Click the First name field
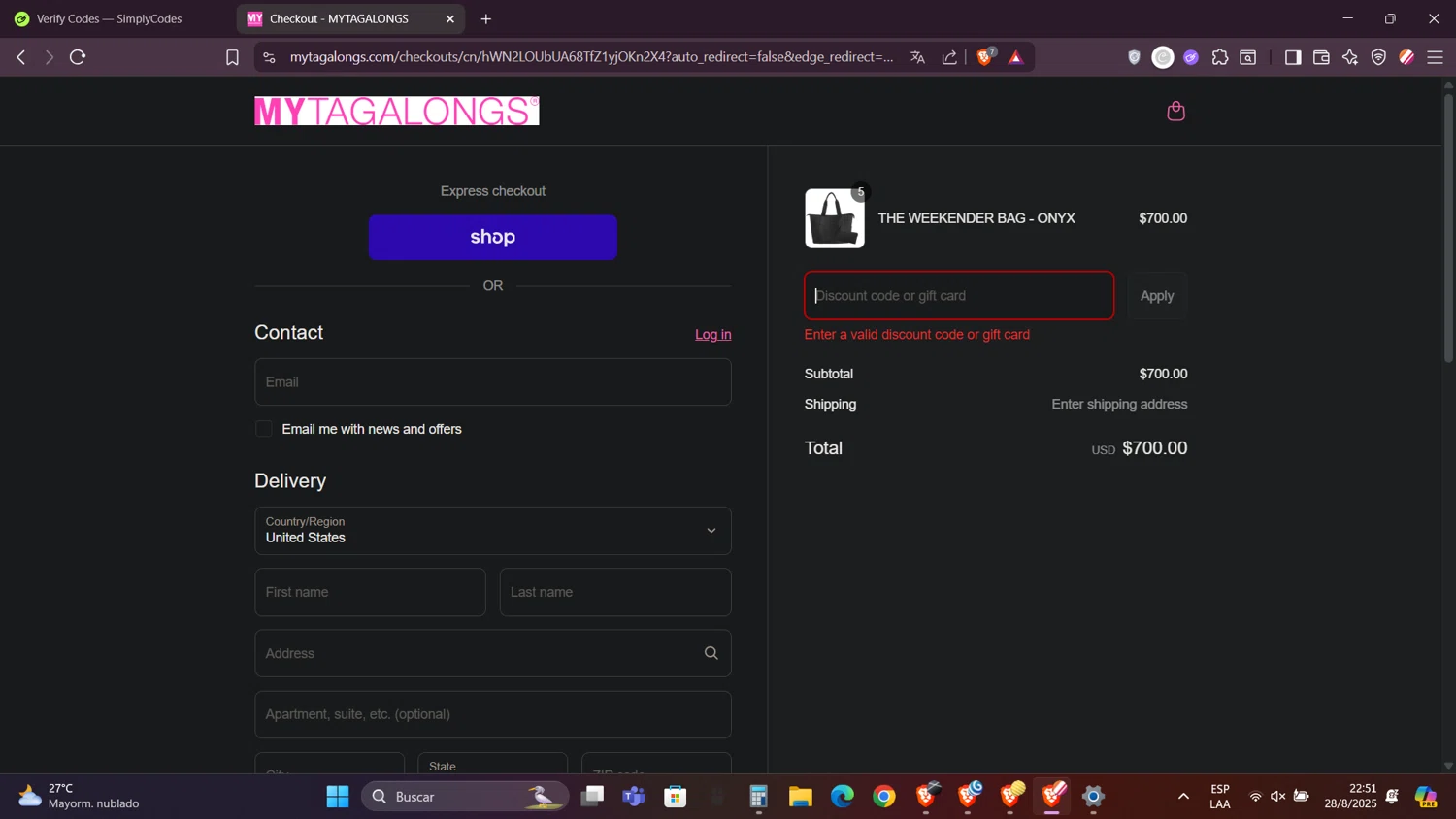Image resolution: width=1456 pixels, height=819 pixels. [370, 592]
